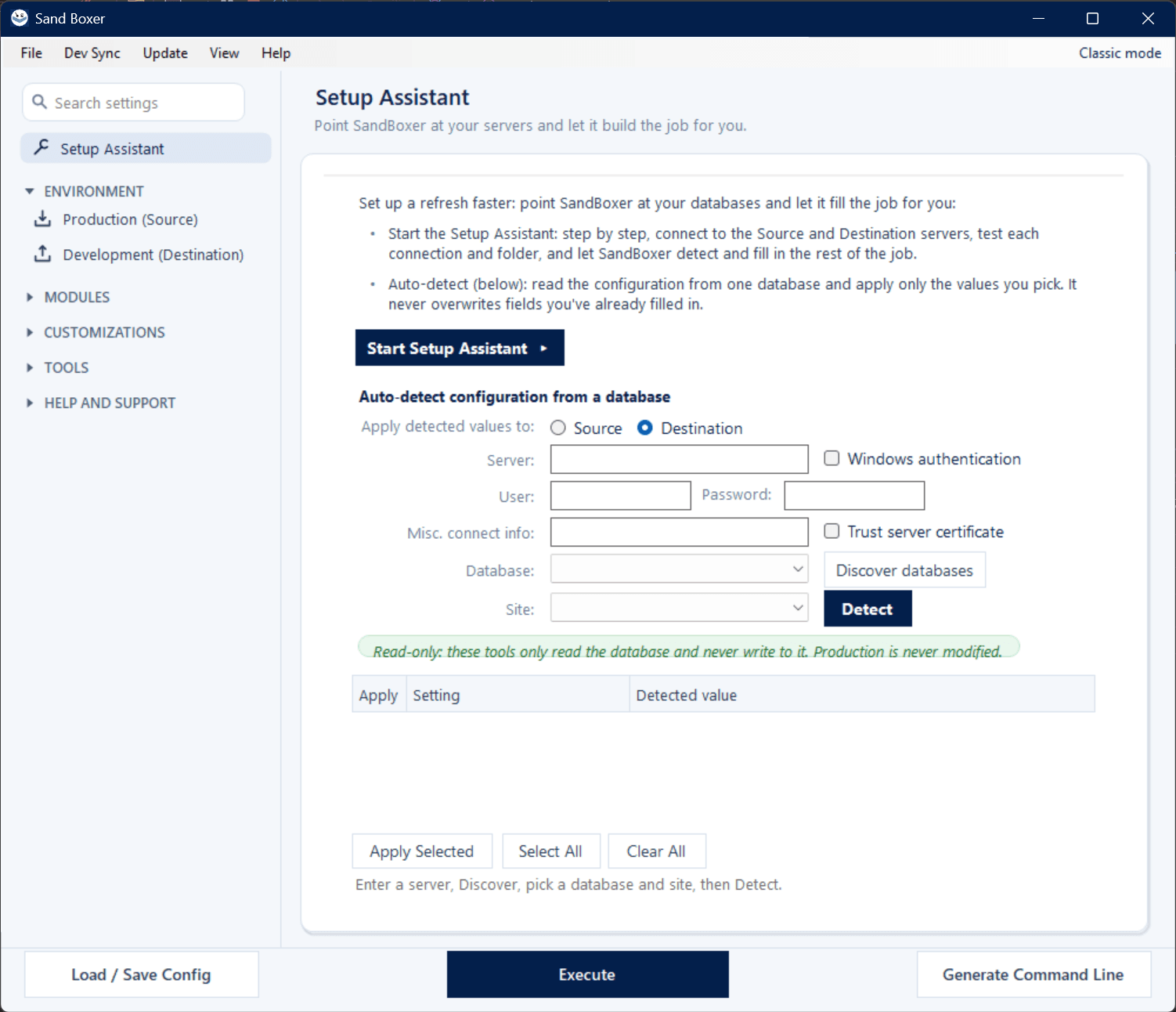Open the Site dropdown
The image size is (1176, 1012).
tap(680, 607)
